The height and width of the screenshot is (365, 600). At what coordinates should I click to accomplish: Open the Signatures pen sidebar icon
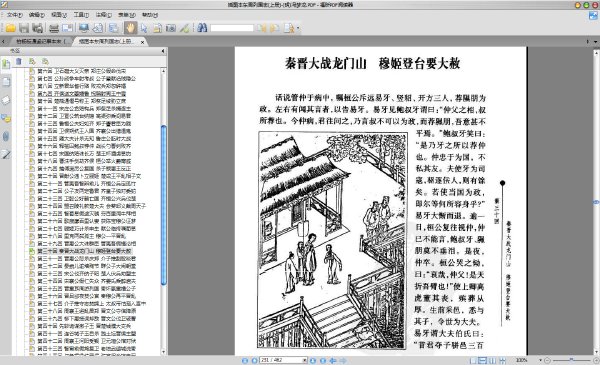point(7,155)
